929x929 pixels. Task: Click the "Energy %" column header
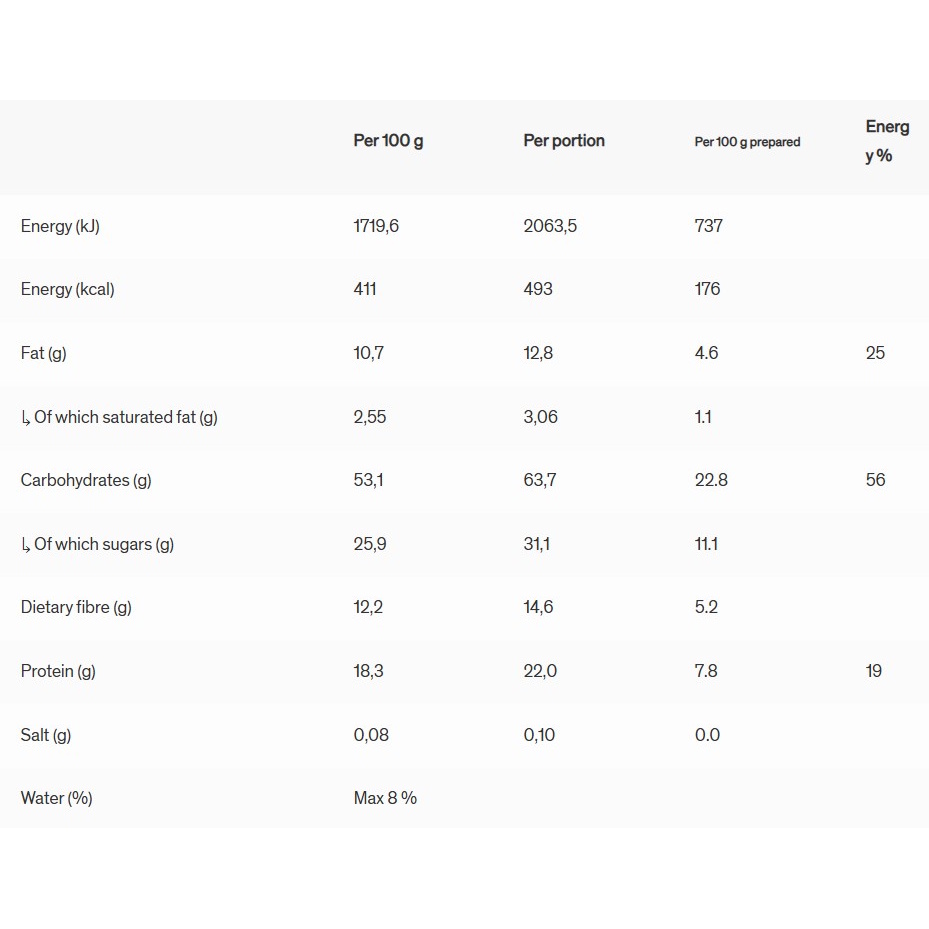tap(886, 141)
